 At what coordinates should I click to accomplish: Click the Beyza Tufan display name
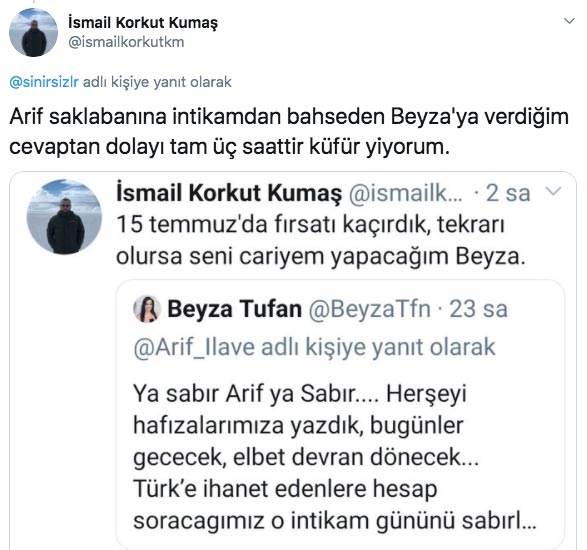click(234, 309)
